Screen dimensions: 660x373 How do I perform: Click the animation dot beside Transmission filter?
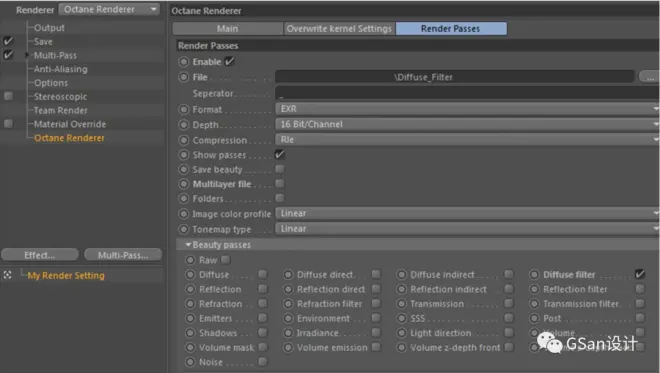(534, 304)
